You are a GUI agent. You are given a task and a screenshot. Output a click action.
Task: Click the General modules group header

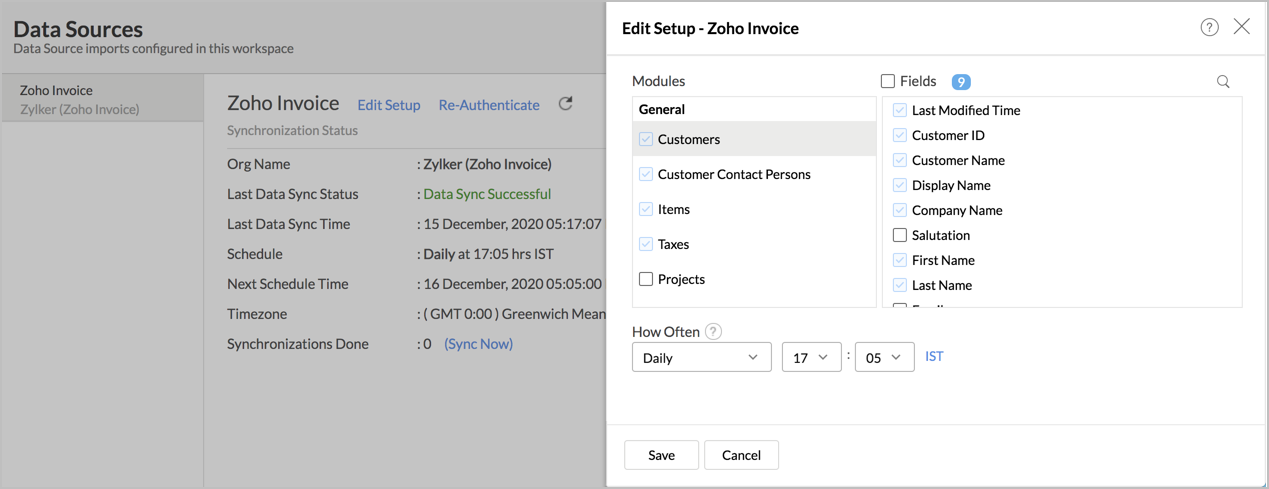click(x=662, y=109)
